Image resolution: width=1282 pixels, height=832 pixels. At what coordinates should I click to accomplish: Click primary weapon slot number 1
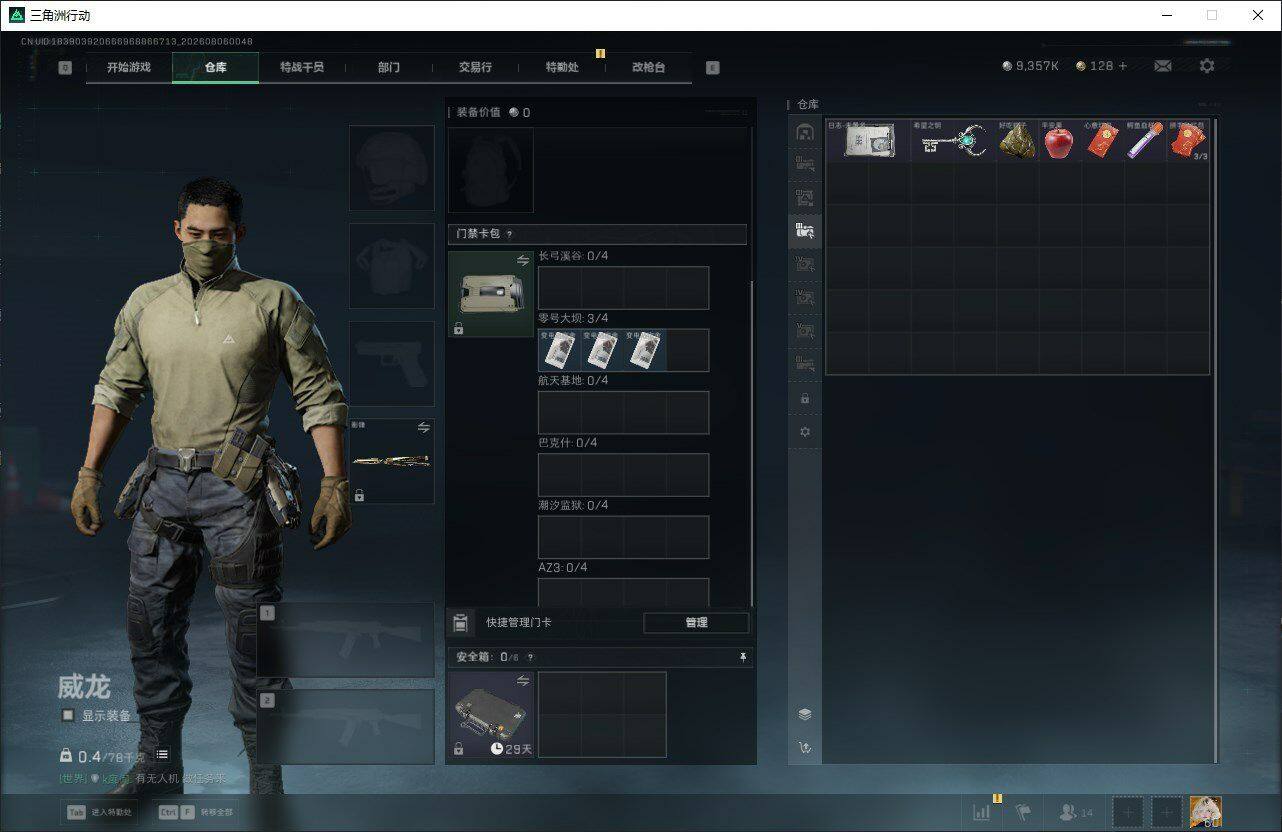tap(346, 641)
